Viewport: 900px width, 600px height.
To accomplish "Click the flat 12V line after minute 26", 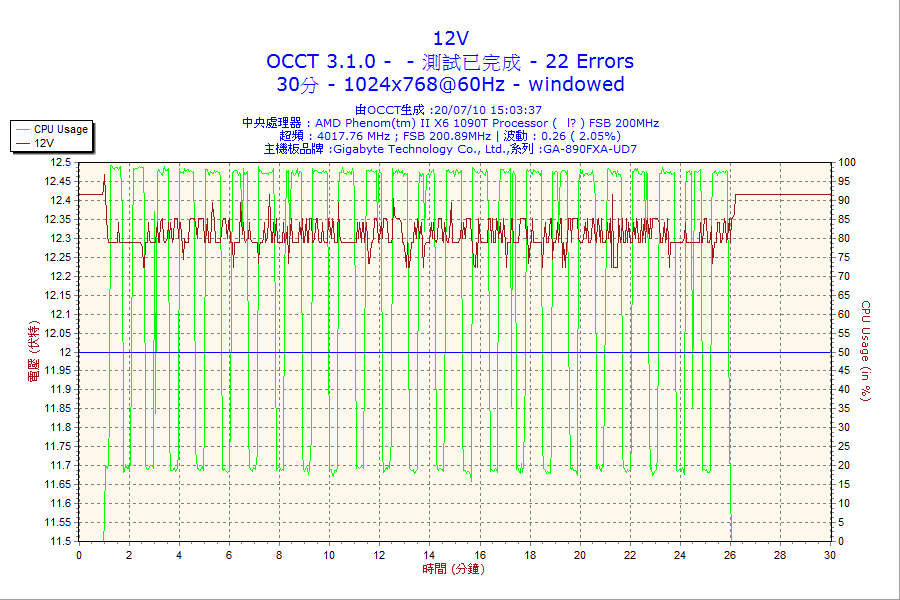I will point(783,195).
